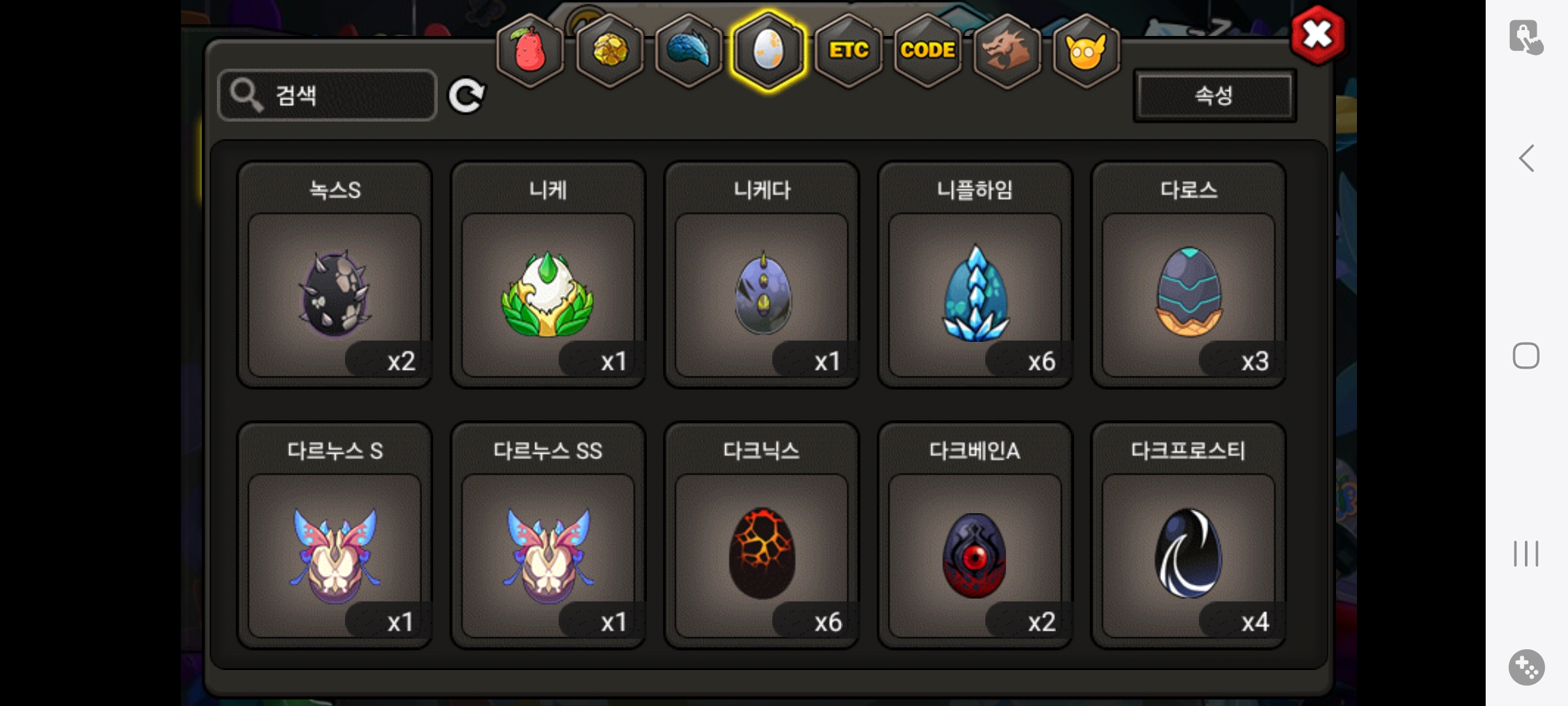Select the 니플하임 ice crystal egg
The image size is (1568, 706).
click(975, 275)
